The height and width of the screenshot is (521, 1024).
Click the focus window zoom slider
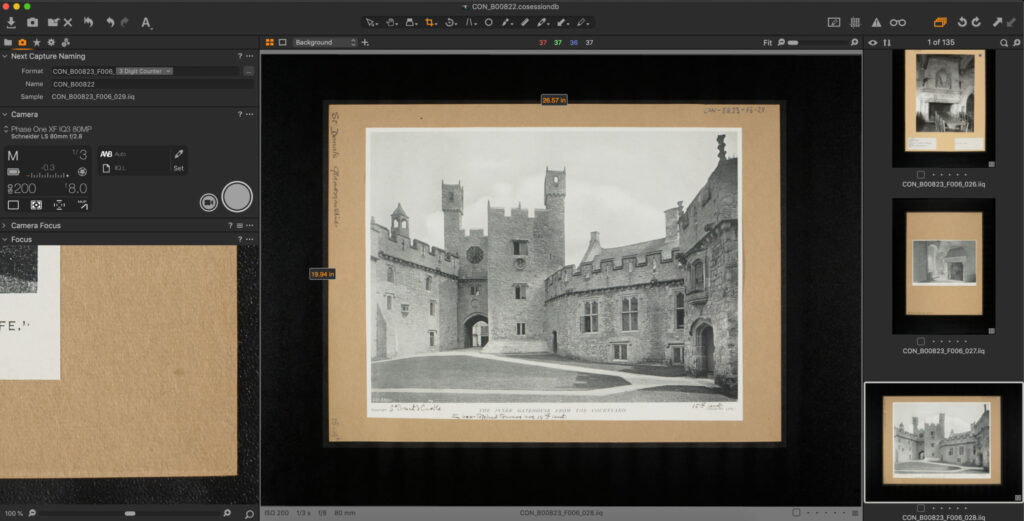(129, 514)
